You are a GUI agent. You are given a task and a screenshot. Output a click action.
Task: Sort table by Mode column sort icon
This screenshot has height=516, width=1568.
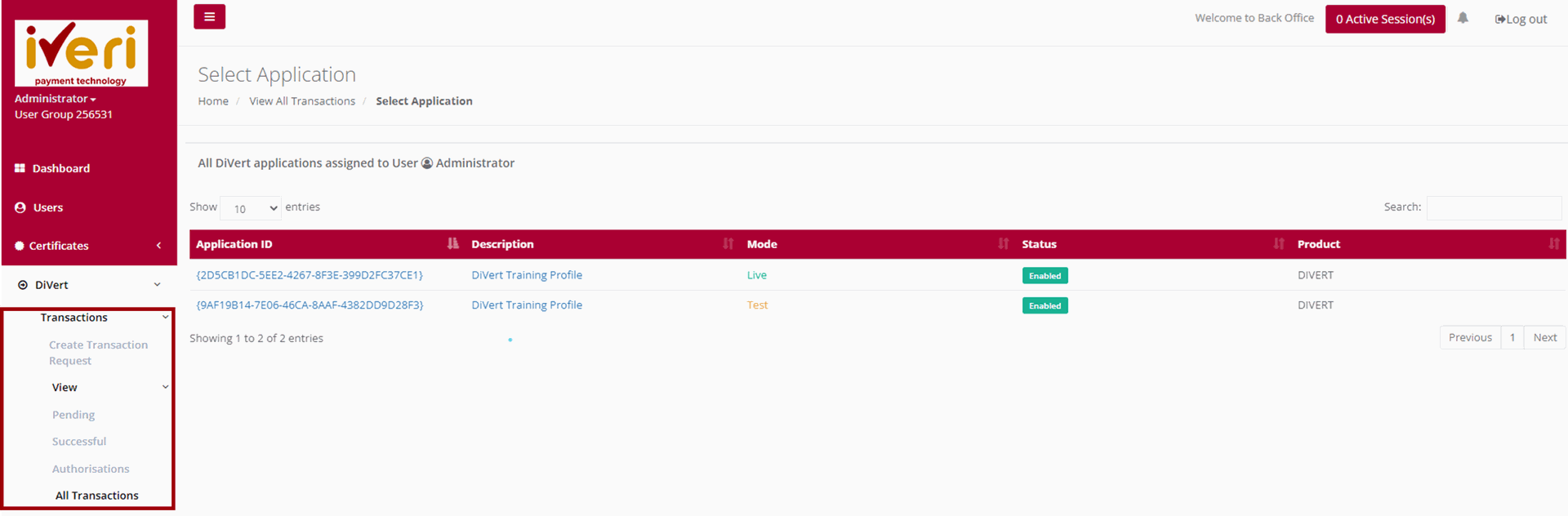(1004, 243)
